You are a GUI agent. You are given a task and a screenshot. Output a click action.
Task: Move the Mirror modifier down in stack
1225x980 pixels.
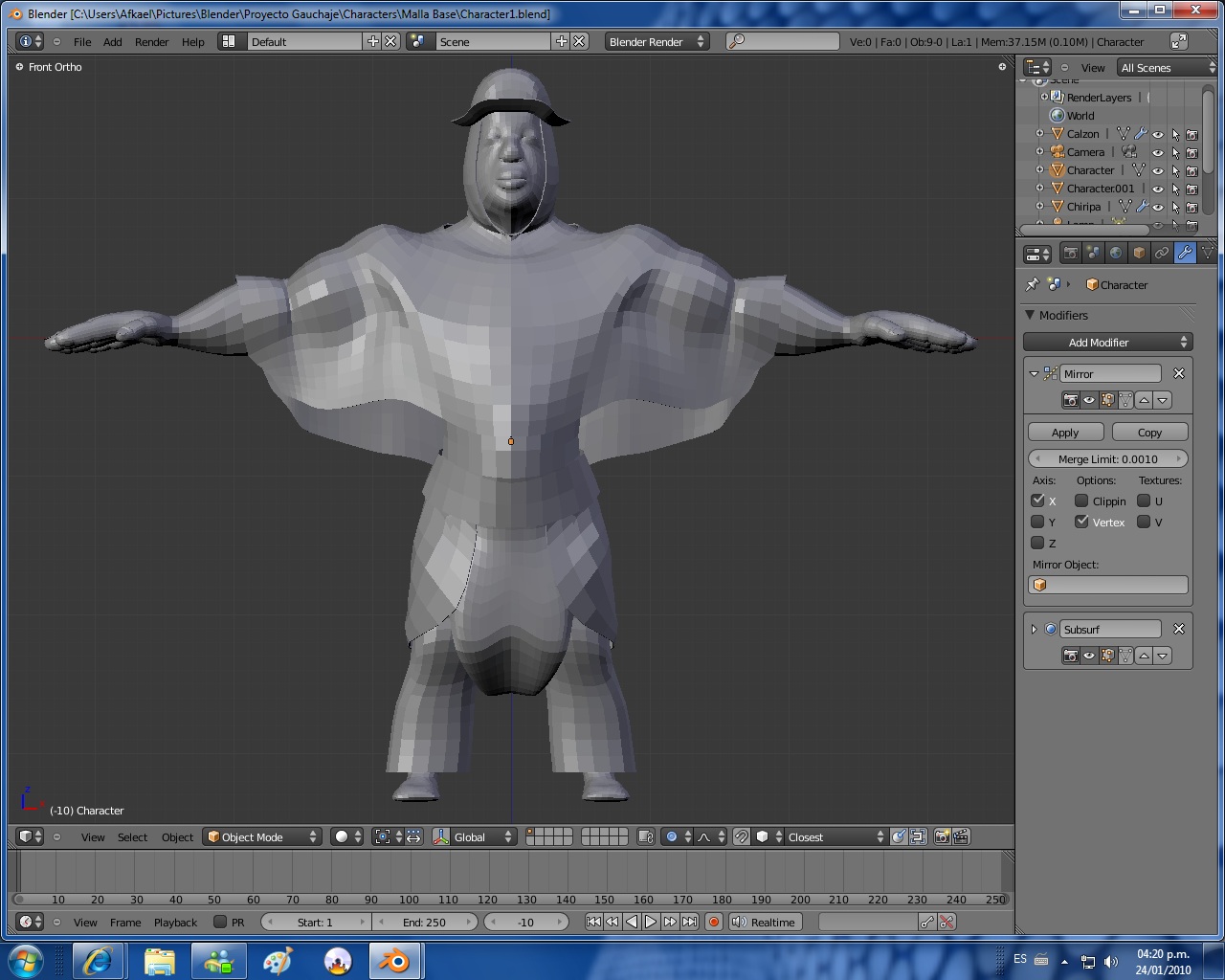pyautogui.click(x=1162, y=401)
